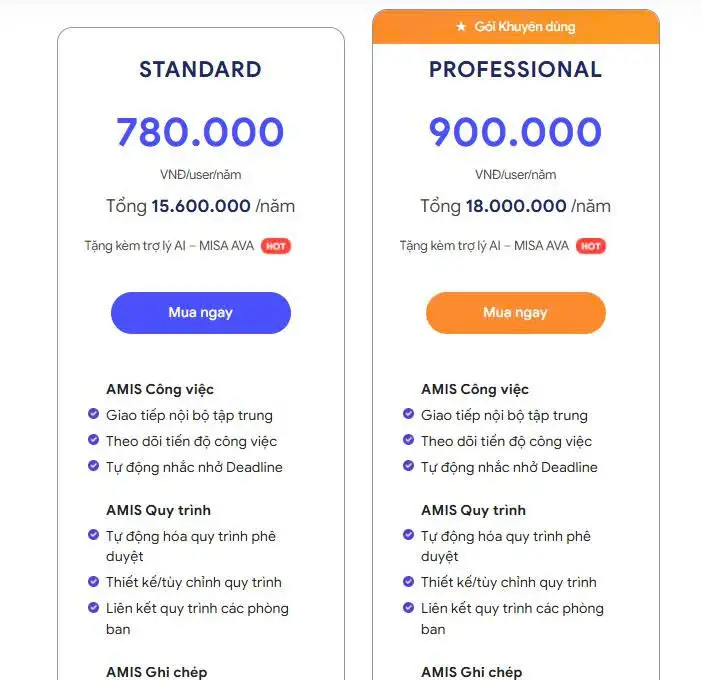The height and width of the screenshot is (680, 702).
Task: Click checkmark beside Professional Tự động hóa quy trình
Action: [408, 535]
